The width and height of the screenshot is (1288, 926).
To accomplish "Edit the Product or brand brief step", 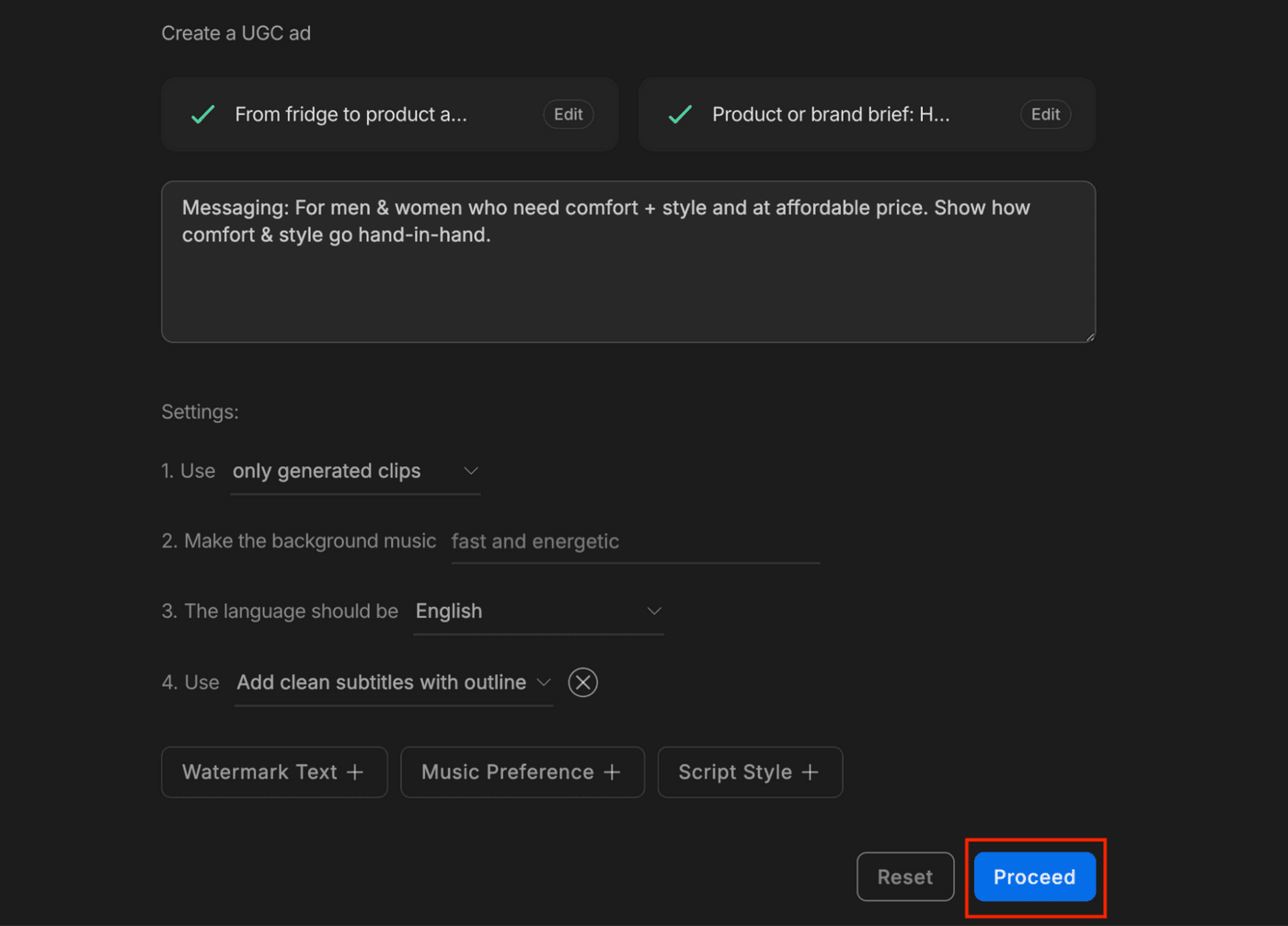I will pyautogui.click(x=1045, y=114).
